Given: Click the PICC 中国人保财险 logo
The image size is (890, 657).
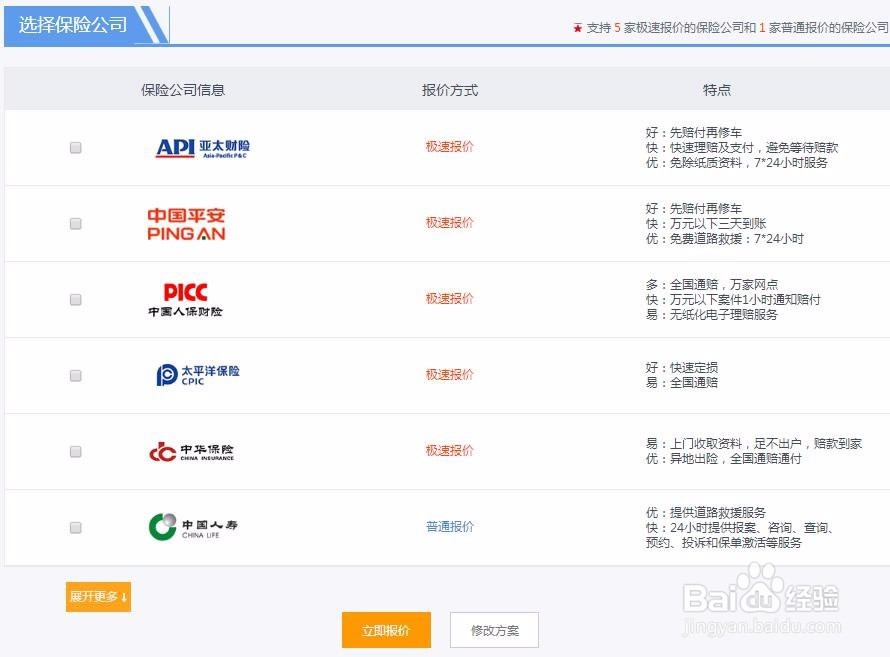Looking at the screenshot, I should pos(185,300).
